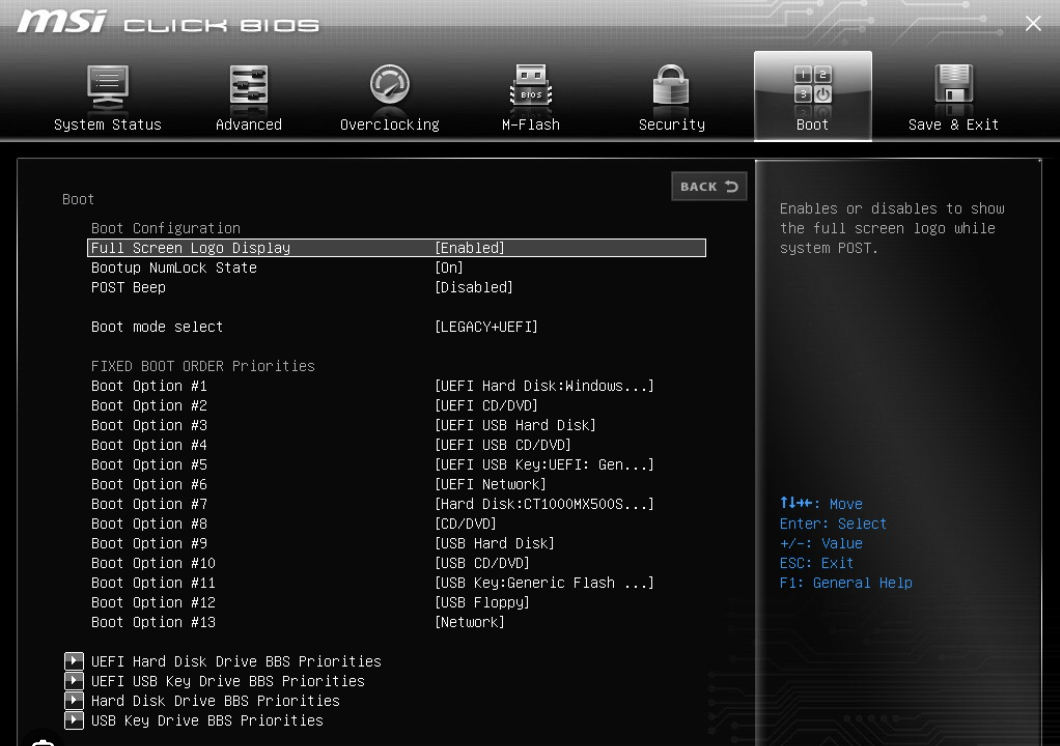
Task: Open the System Status monitor icon
Action: 107,87
